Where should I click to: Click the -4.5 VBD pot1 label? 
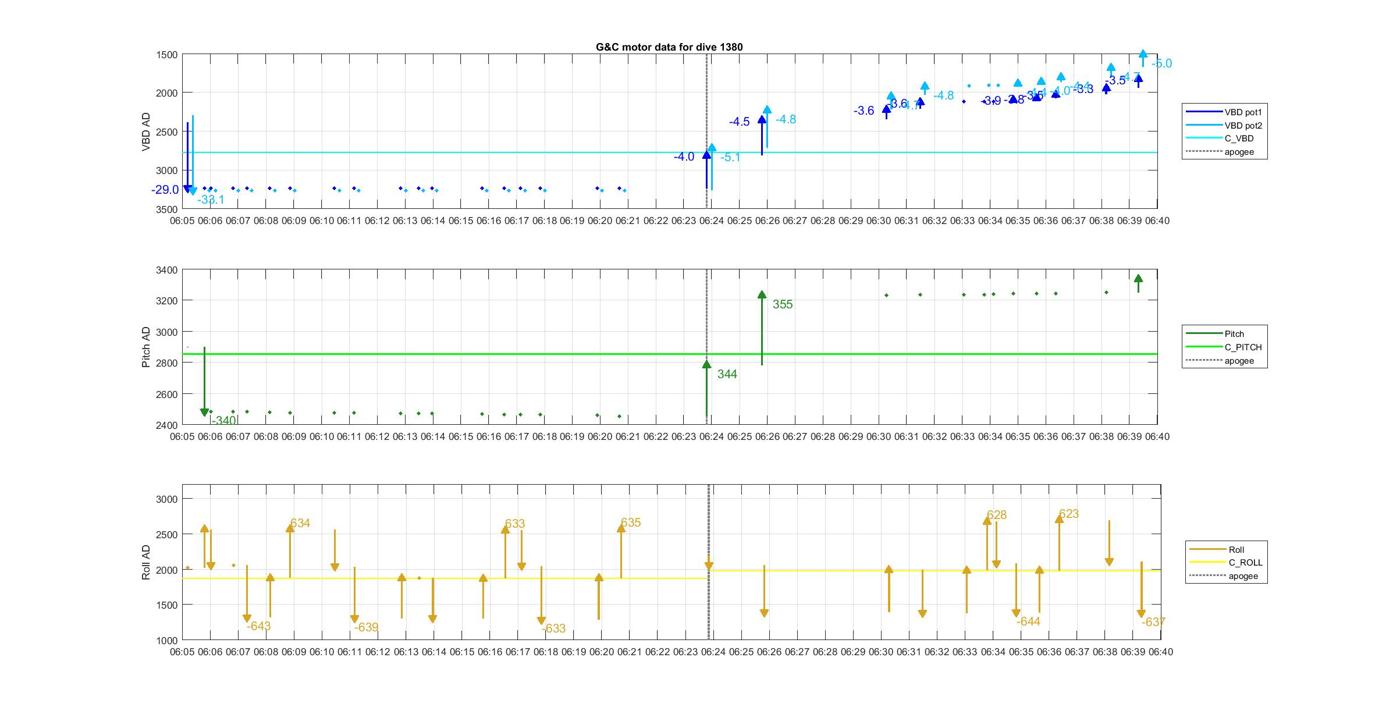(x=739, y=122)
